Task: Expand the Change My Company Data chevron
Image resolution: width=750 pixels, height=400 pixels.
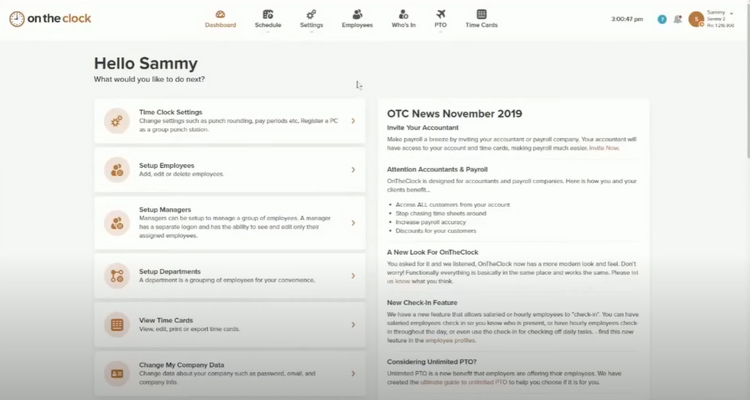Action: pos(353,374)
